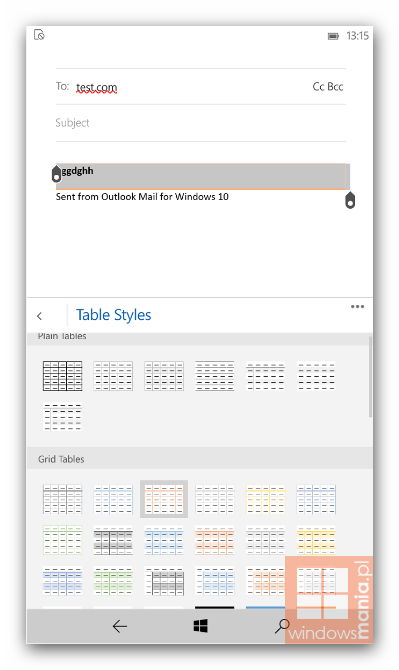The image size is (399, 670).
Task: Click into the Subject field
Action: 201,123
